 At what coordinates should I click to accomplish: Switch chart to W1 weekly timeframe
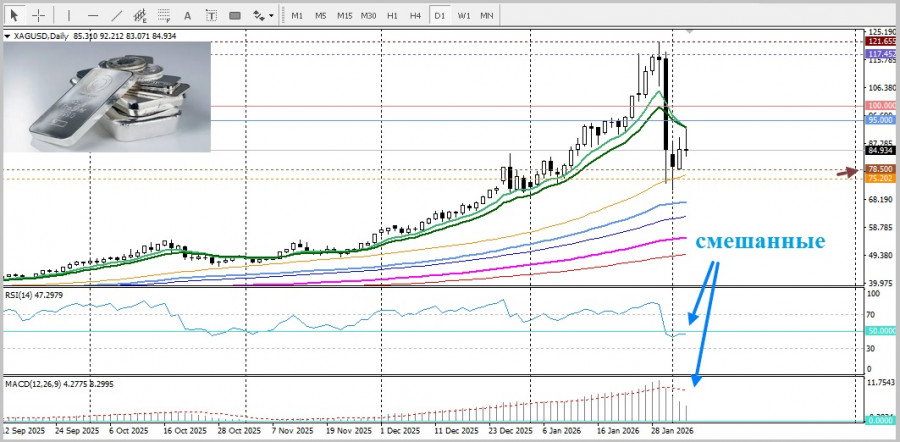click(x=464, y=15)
